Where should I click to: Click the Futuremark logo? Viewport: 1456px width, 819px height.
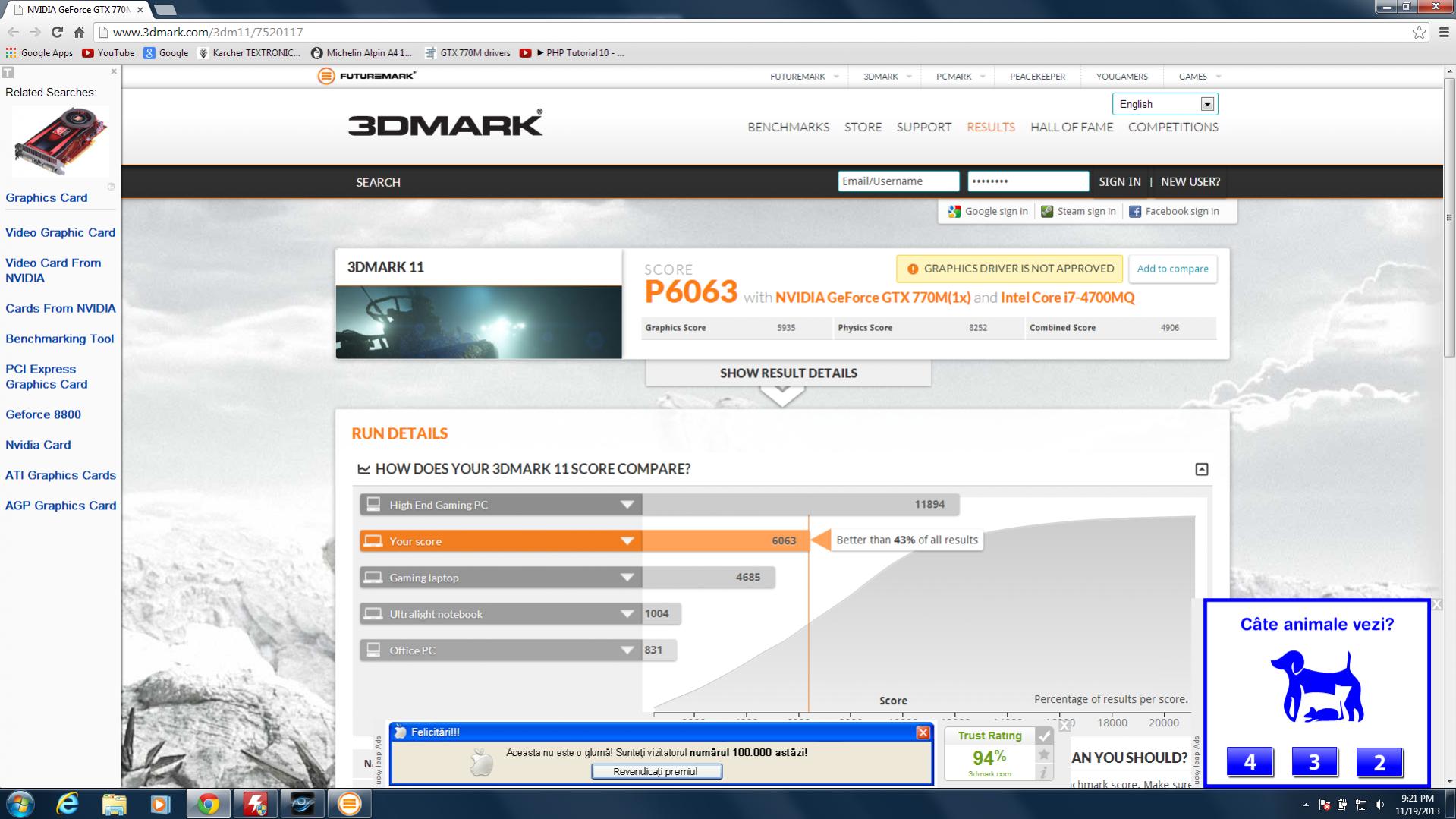(x=367, y=76)
